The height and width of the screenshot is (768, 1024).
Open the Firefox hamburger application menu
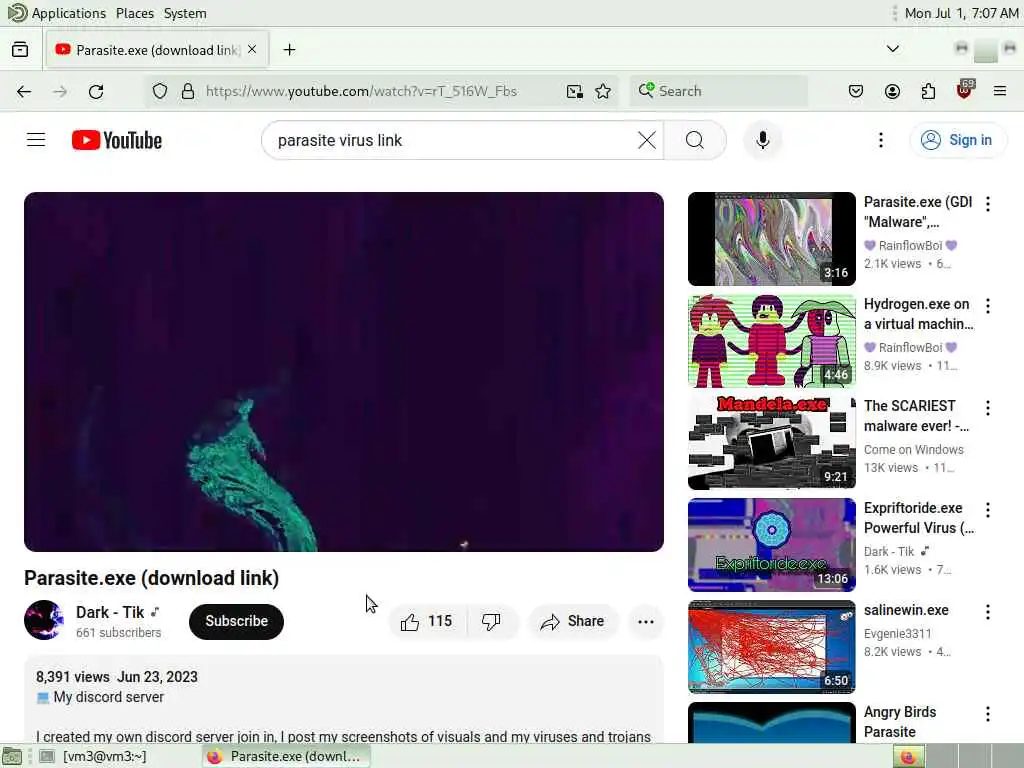pyautogui.click(x=1000, y=91)
